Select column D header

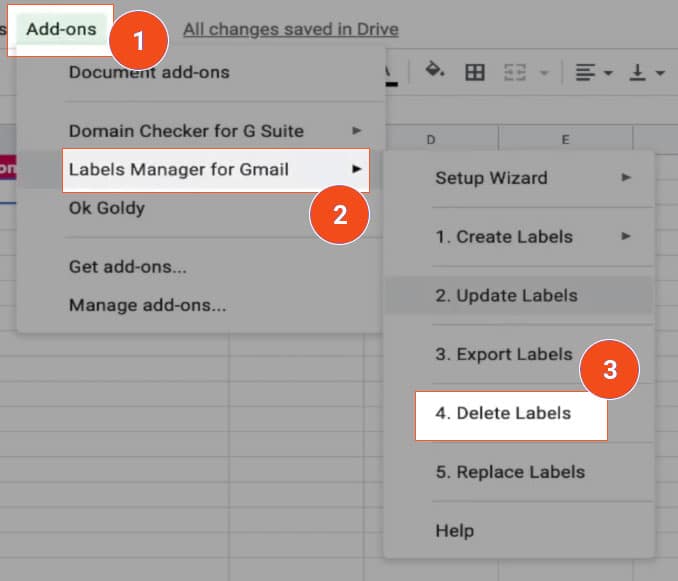point(441,139)
